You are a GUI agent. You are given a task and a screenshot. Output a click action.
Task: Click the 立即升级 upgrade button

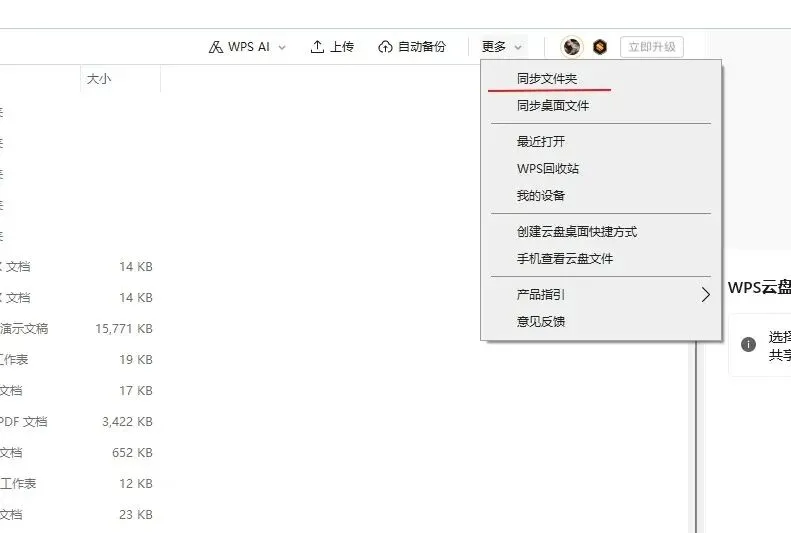pyautogui.click(x=652, y=47)
